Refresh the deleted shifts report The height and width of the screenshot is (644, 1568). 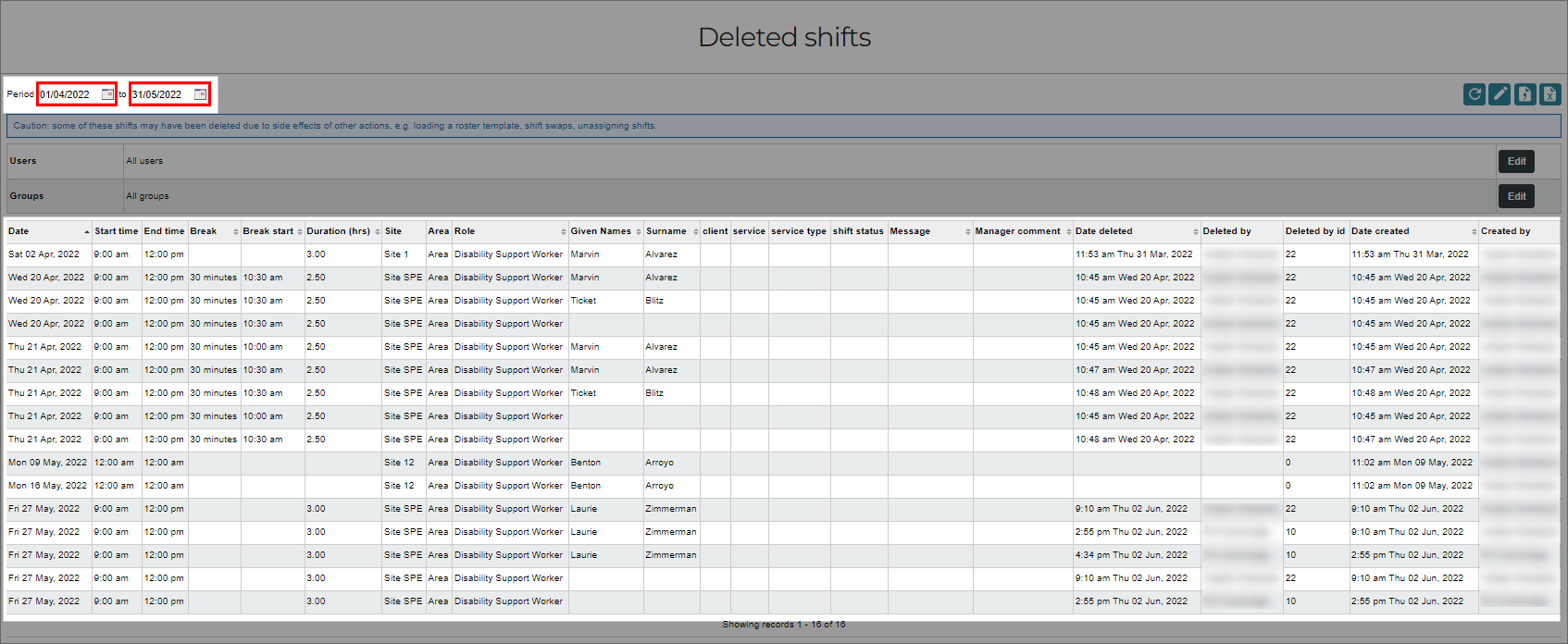(1475, 93)
